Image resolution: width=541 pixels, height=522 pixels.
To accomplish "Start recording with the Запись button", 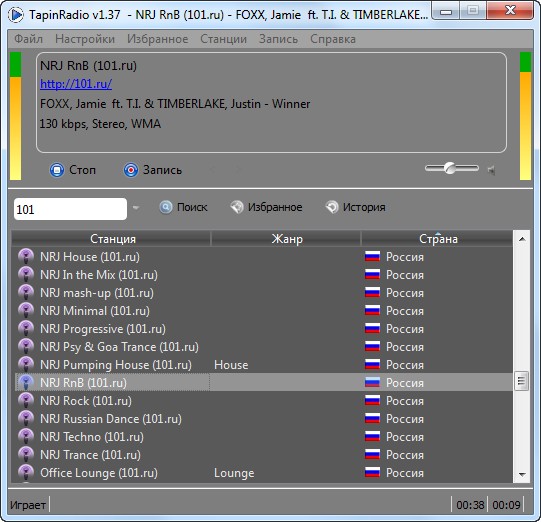I will pos(153,170).
